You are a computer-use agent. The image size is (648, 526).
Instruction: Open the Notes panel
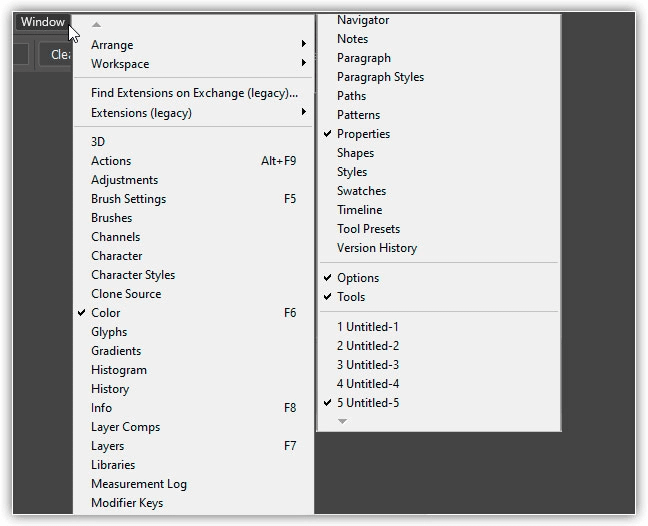pyautogui.click(x=439, y=39)
